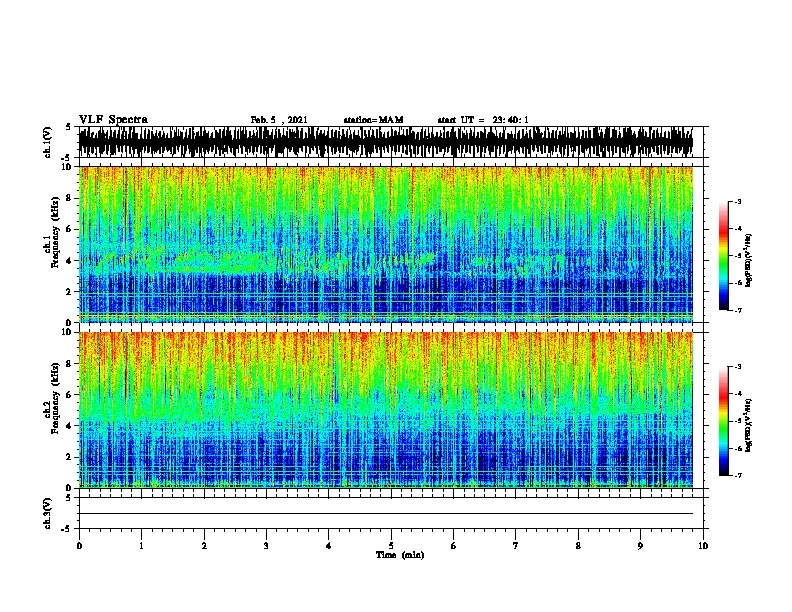Click the '10' tick on ch.1 frequency axis

(x=67, y=167)
